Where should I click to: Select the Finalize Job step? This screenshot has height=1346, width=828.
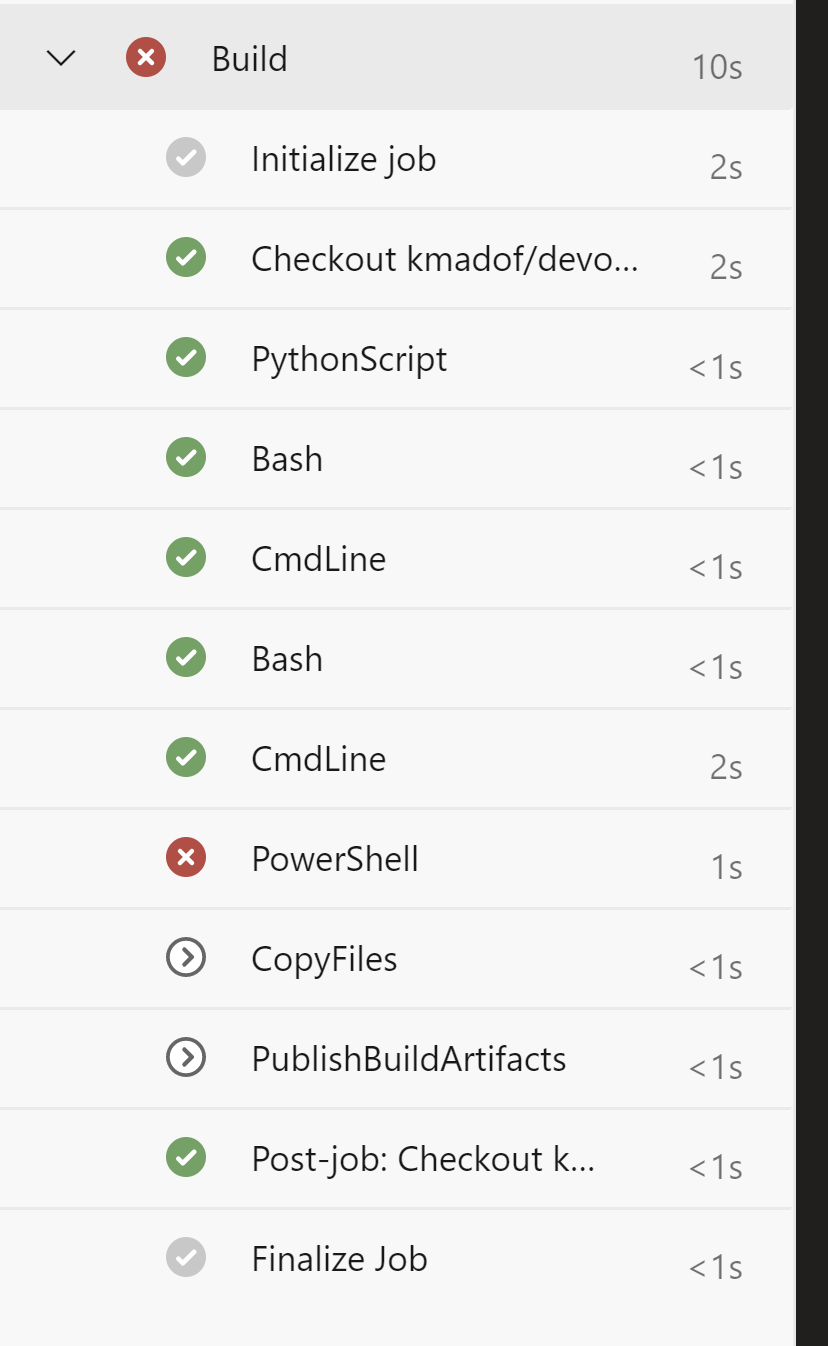pyautogui.click(x=339, y=1259)
